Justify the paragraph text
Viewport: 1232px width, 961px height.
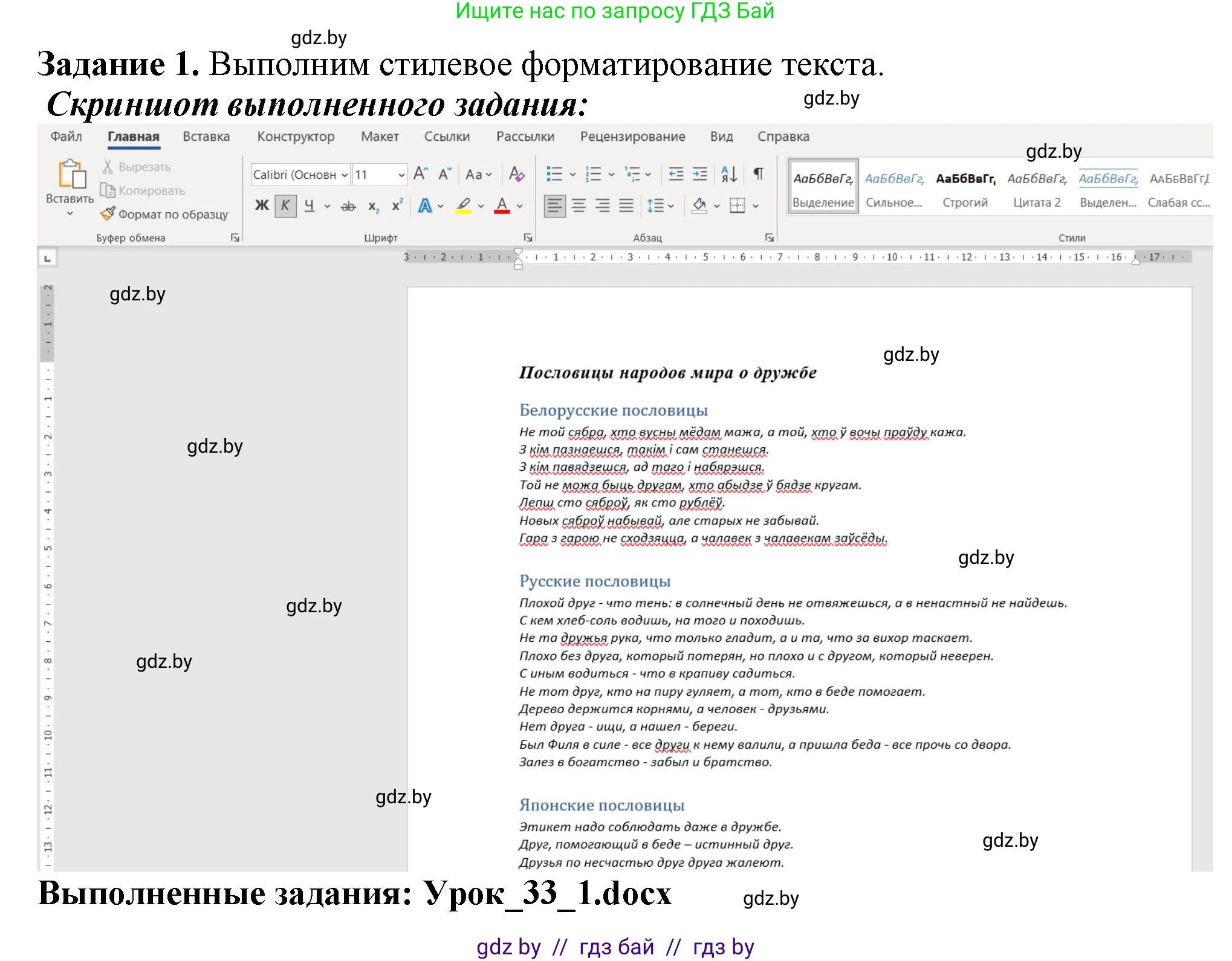pyautogui.click(x=626, y=206)
